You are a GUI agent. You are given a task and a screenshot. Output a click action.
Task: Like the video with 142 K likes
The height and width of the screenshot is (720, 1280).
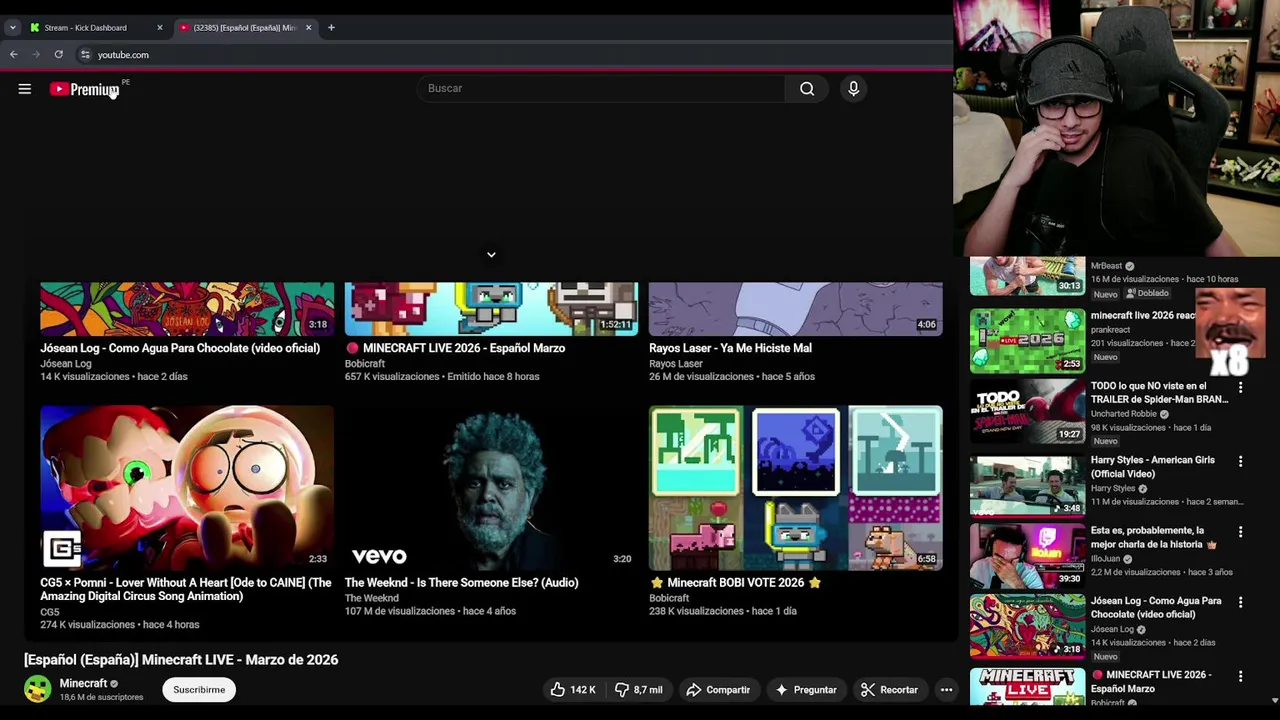[x=573, y=690]
